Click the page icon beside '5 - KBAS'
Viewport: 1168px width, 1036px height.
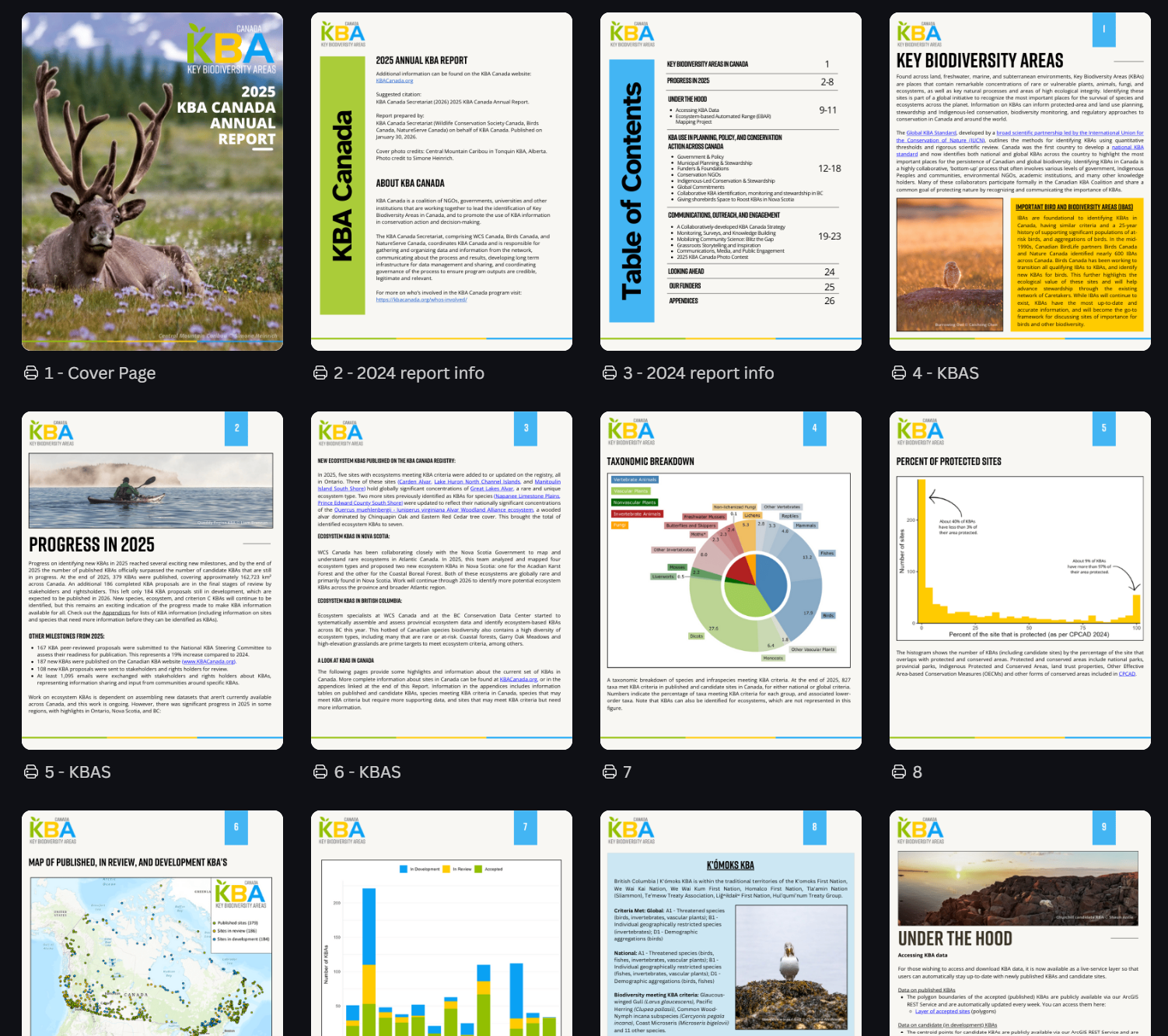[31, 772]
